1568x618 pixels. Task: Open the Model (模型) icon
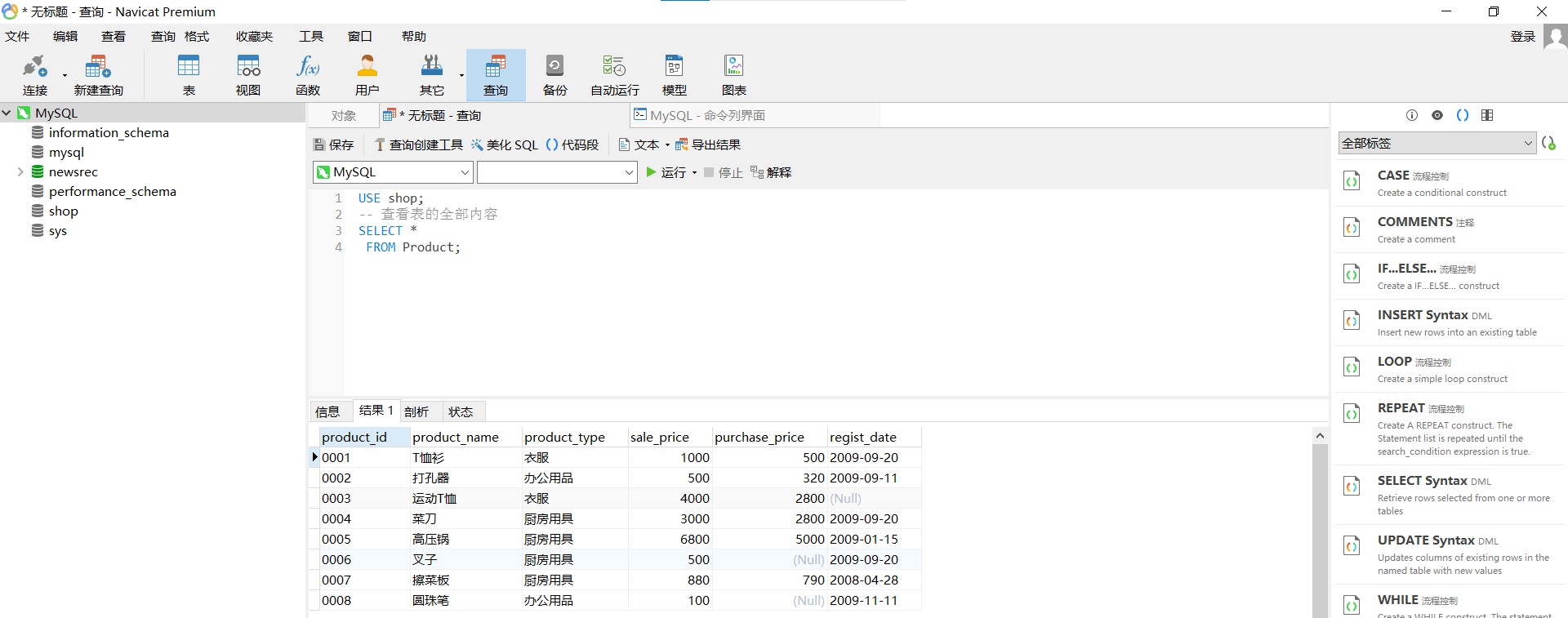click(675, 74)
